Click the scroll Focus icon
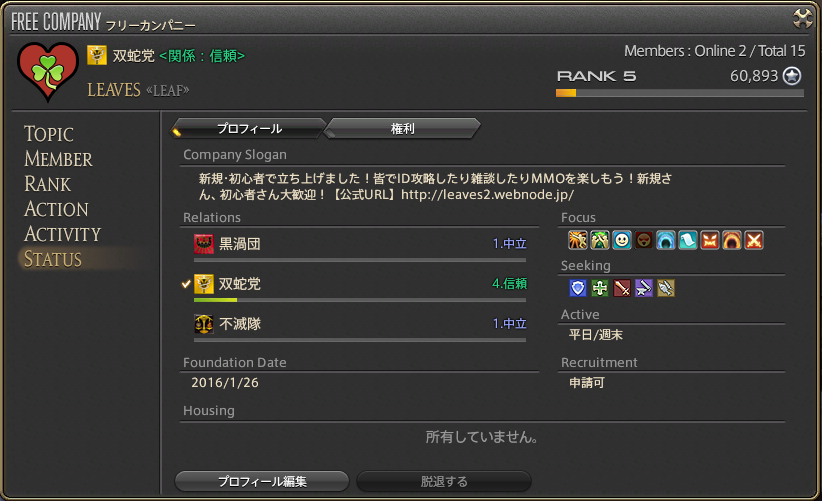This screenshot has width=822, height=501. click(x=688, y=240)
